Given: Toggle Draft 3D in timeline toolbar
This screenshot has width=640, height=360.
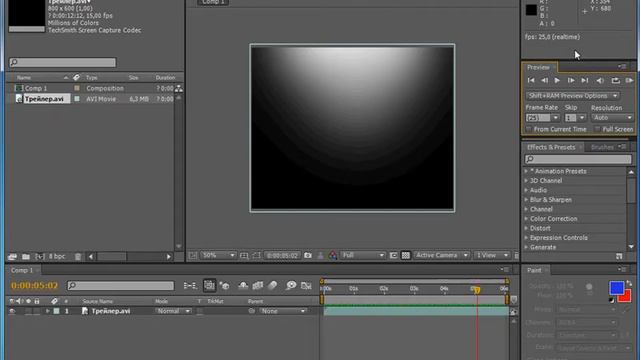Looking at the screenshot, I should [224, 286].
